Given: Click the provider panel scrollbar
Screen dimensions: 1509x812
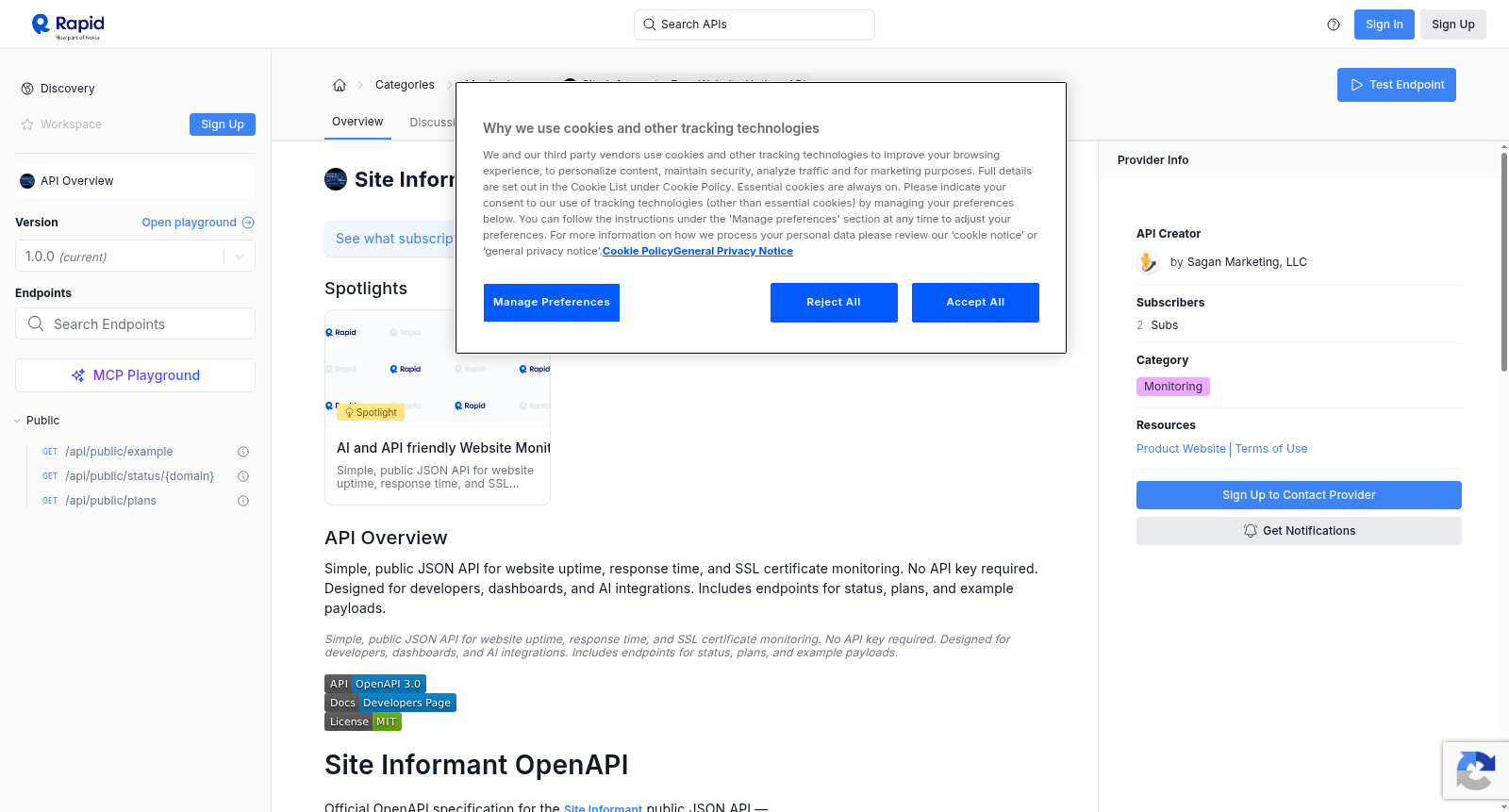Looking at the screenshot, I should tap(1504, 262).
